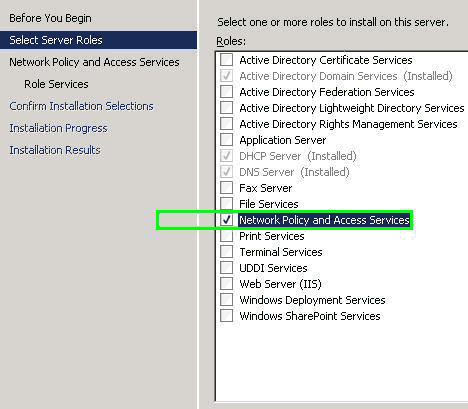This screenshot has width=468, height=409.
Task: Select 'UDDI Services' role label
Action: click(x=273, y=268)
